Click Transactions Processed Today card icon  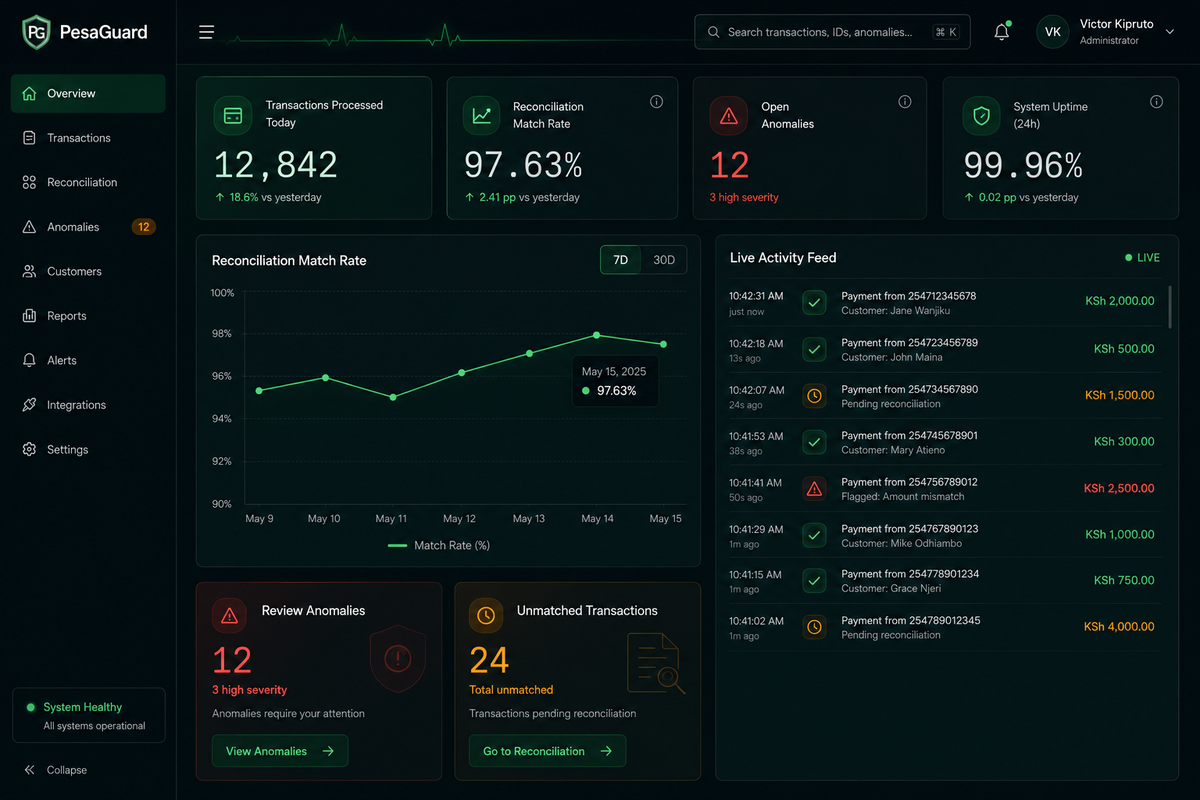233,115
